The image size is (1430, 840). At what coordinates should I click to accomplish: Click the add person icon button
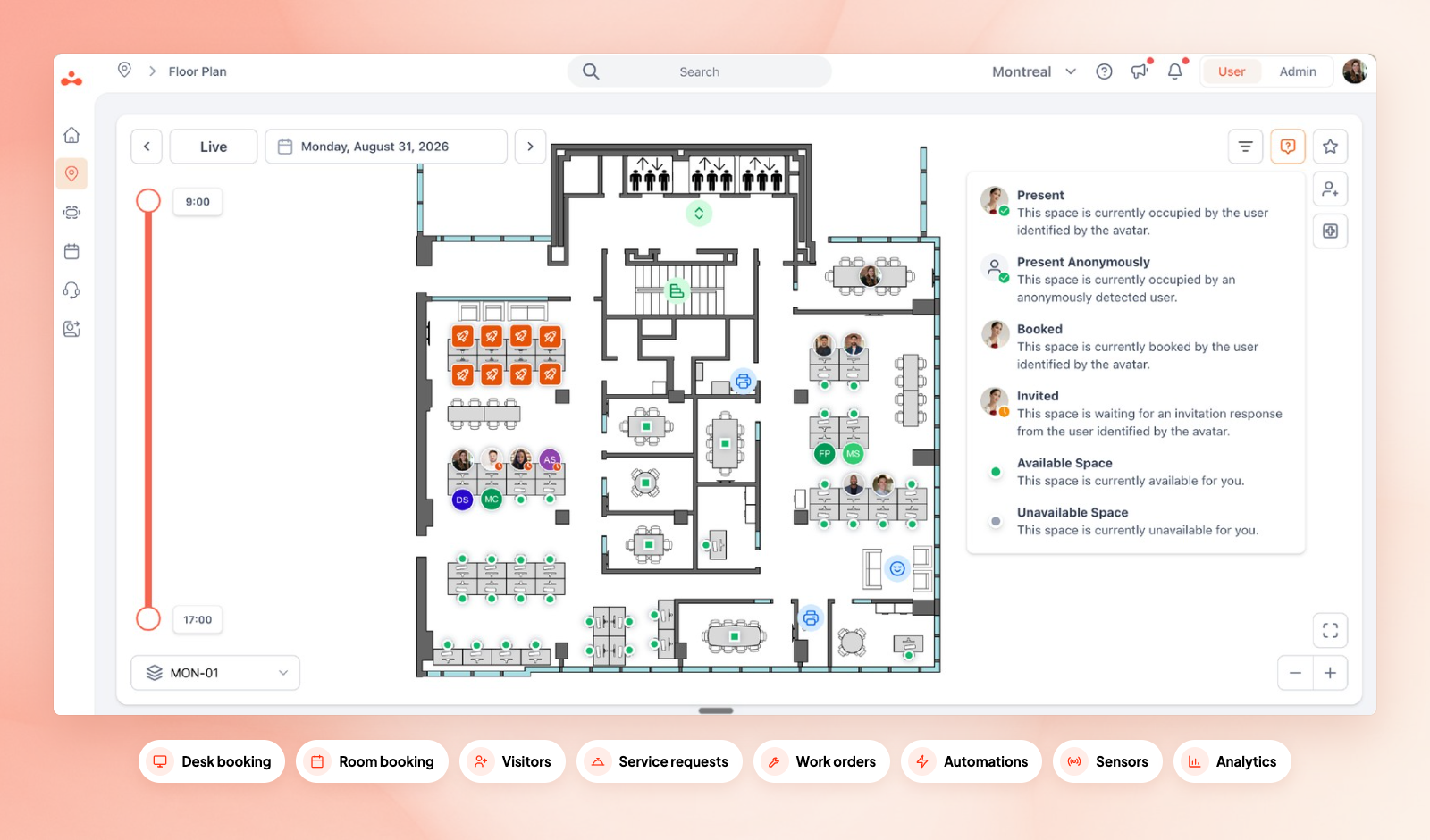point(1330,189)
